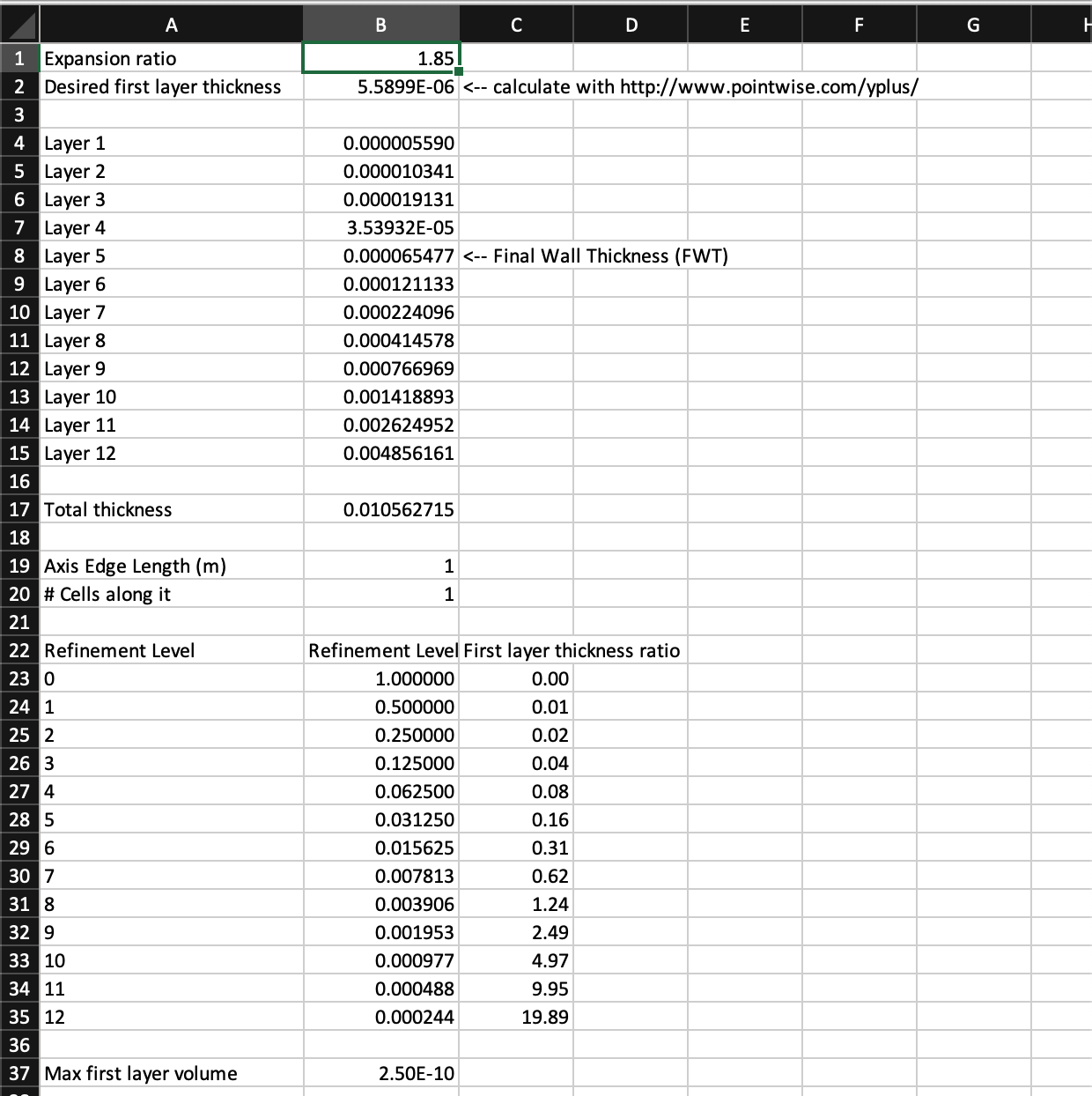Click value 0.001418893
The height and width of the screenshot is (1096, 1092).
(x=381, y=396)
